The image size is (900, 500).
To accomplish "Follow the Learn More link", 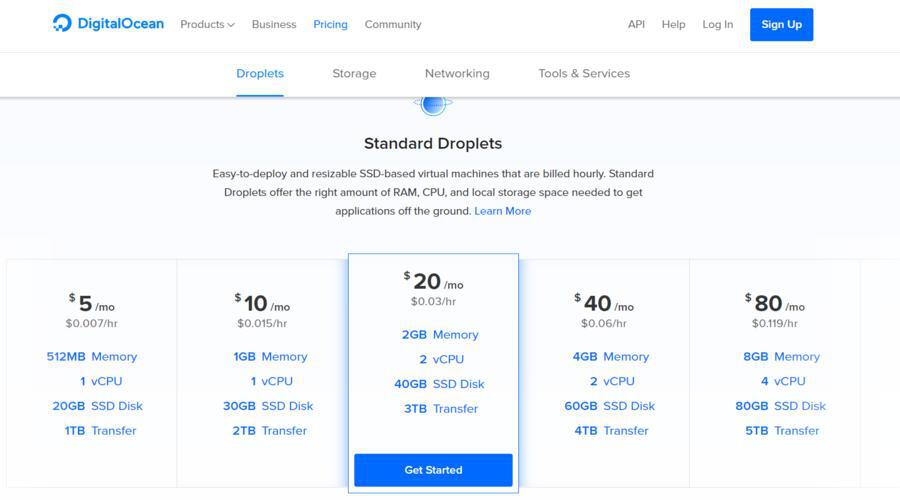I will [x=502, y=211].
